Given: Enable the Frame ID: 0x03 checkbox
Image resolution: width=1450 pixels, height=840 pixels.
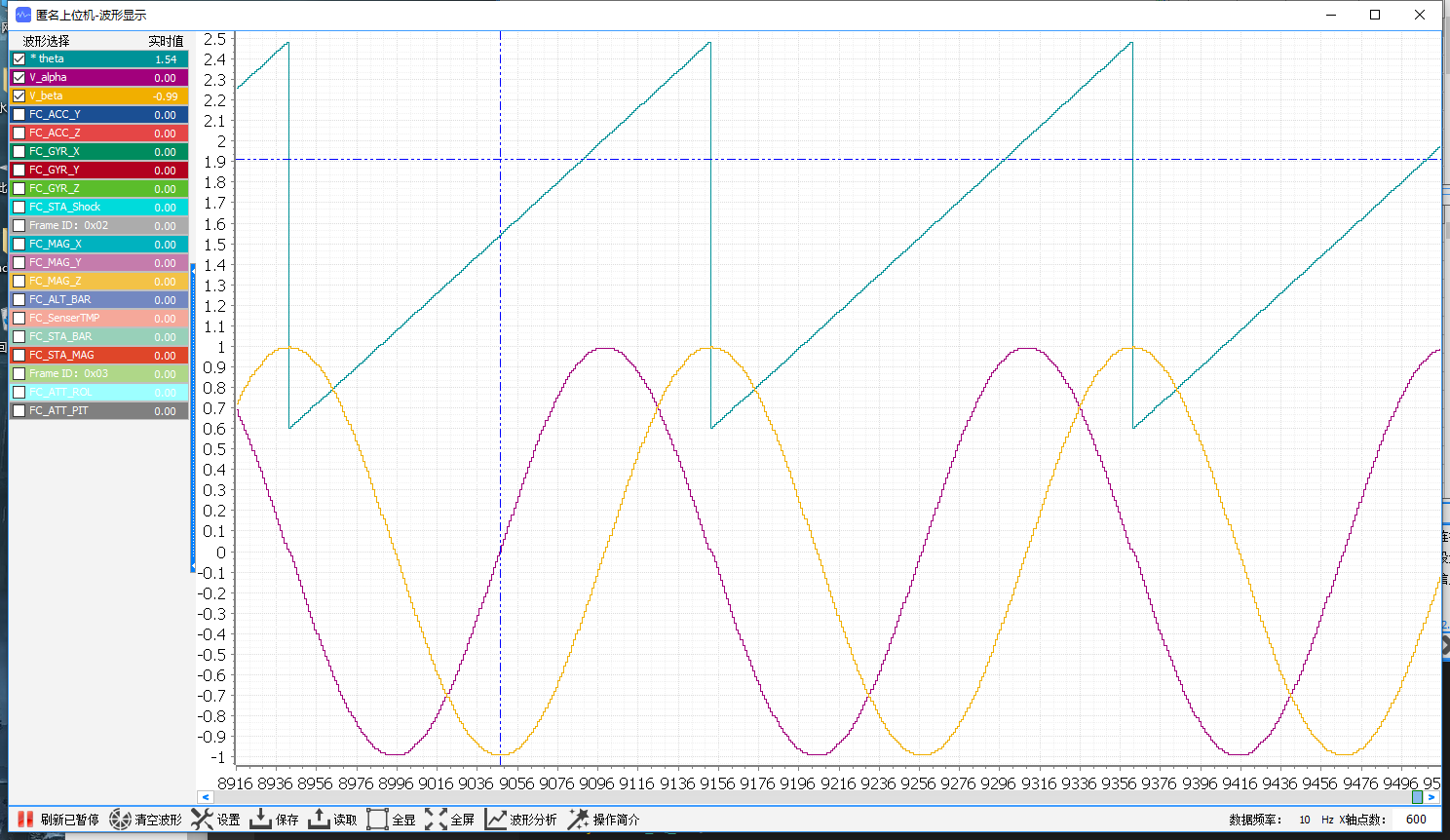Looking at the screenshot, I should (19, 373).
